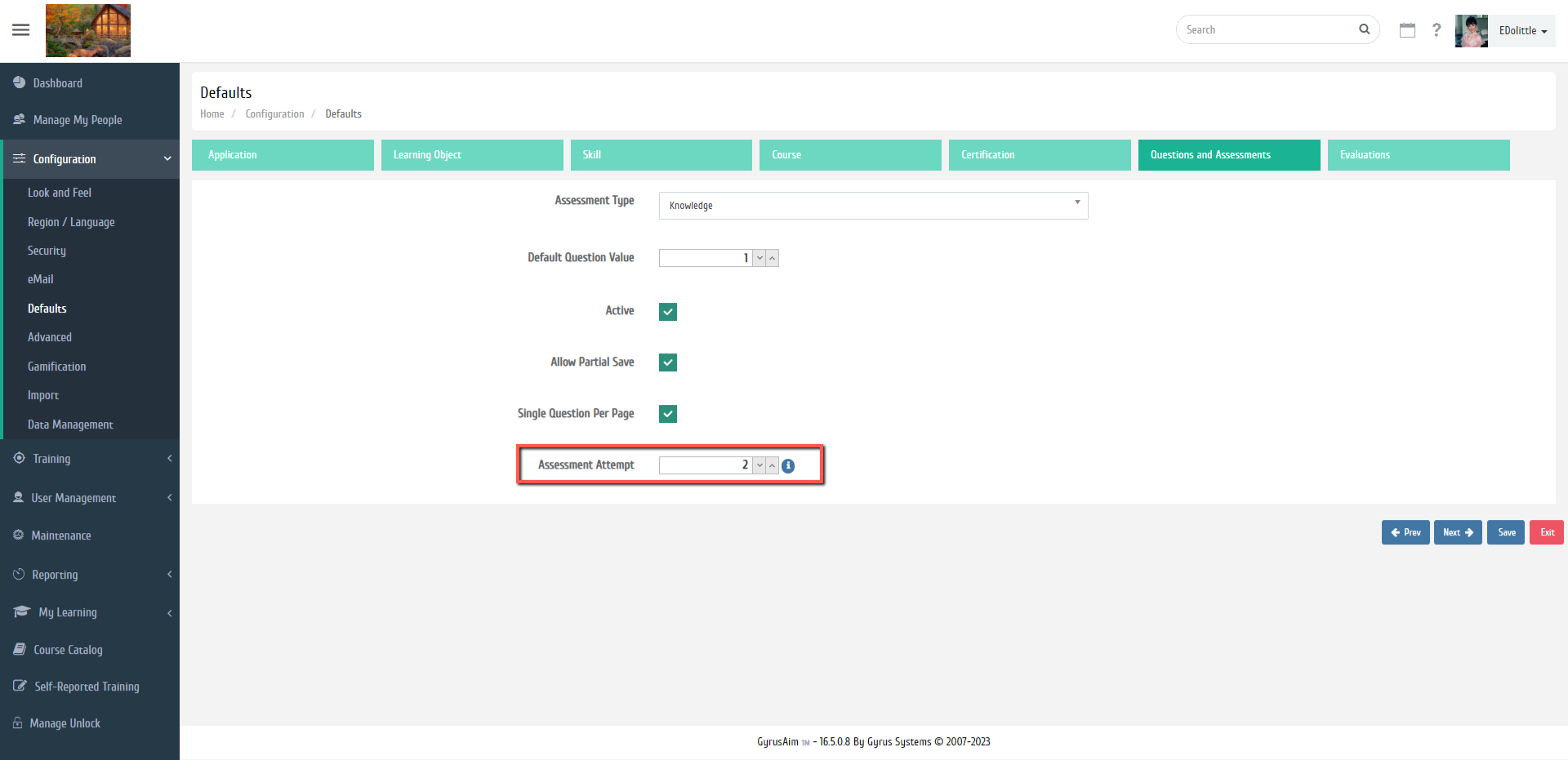1568x760 pixels.
Task: Open the Assessment Type dropdown
Action: click(872, 206)
